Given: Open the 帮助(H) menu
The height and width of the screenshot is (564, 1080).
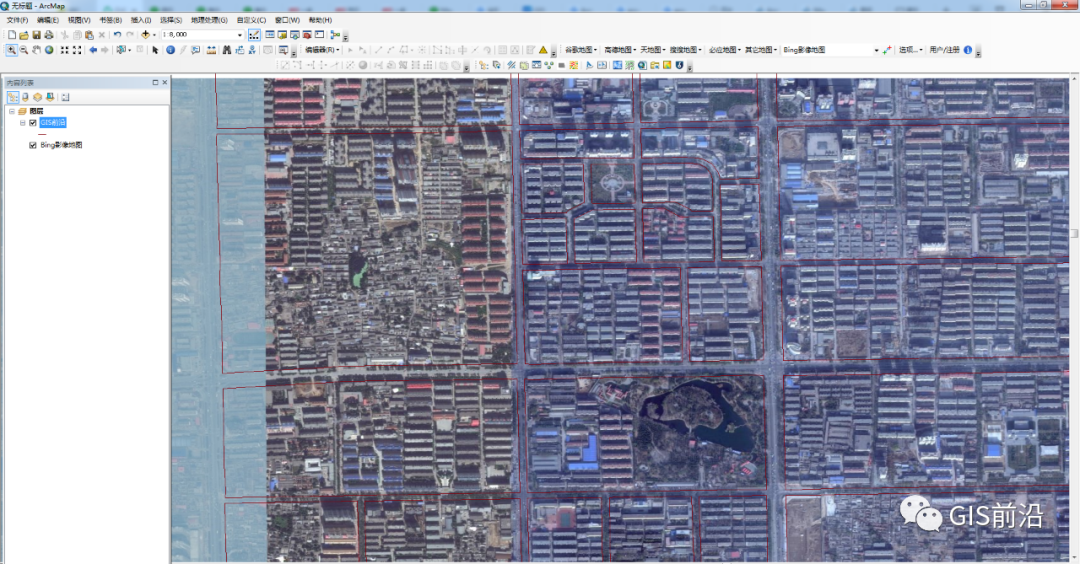Looking at the screenshot, I should (x=320, y=20).
